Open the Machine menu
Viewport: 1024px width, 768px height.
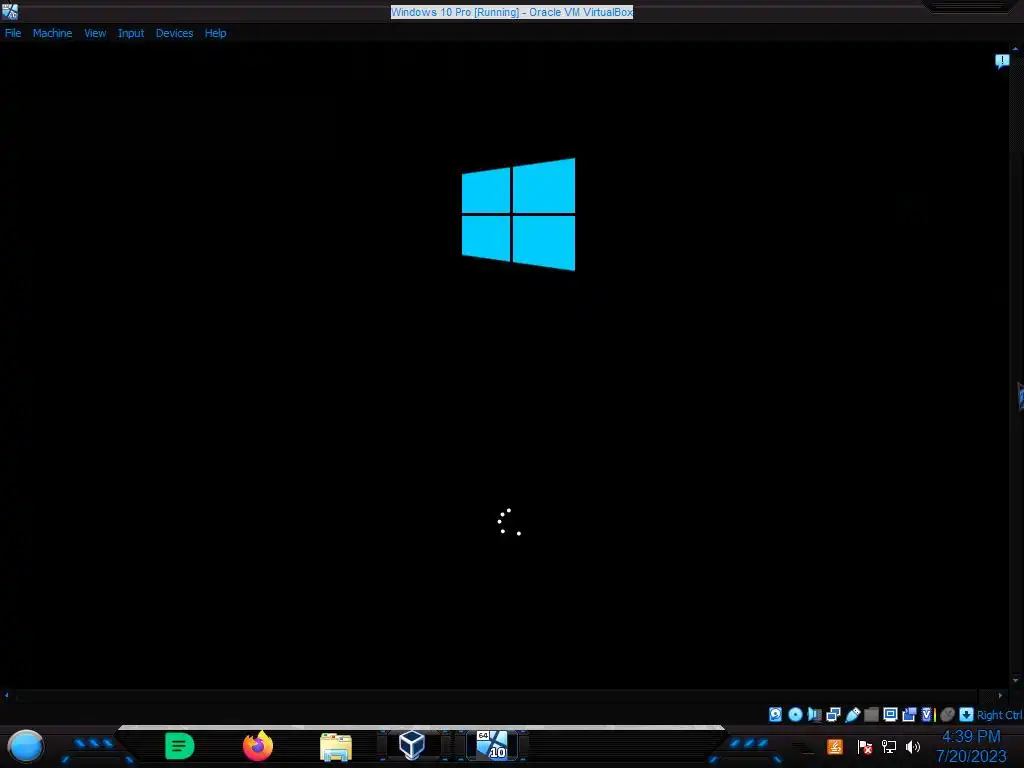coord(52,33)
